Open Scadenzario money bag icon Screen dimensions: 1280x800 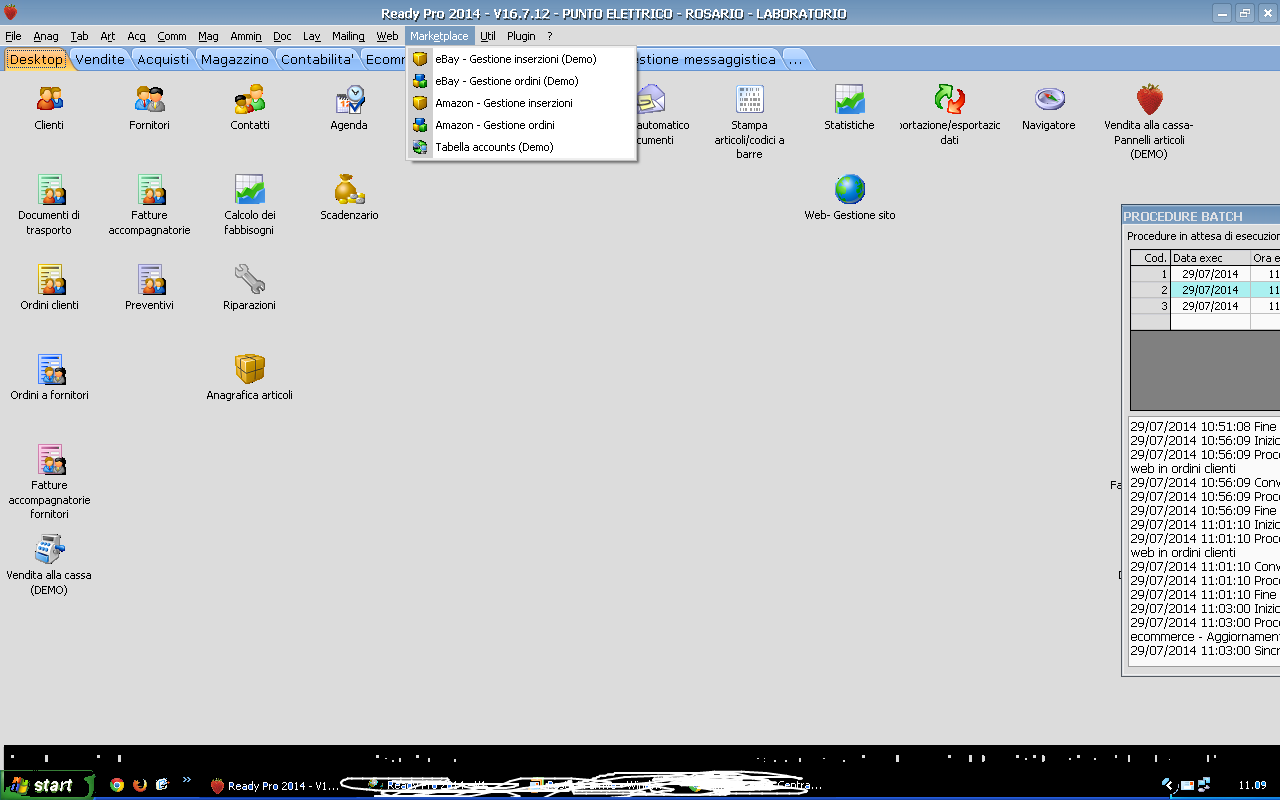[349, 190]
